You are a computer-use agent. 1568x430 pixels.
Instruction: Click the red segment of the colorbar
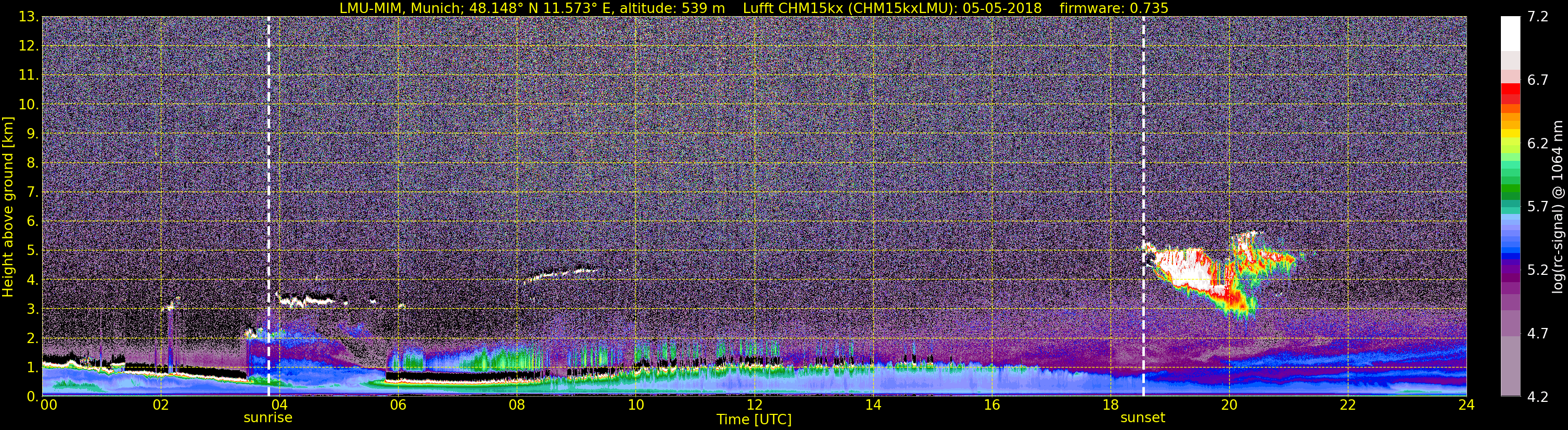point(1511,88)
